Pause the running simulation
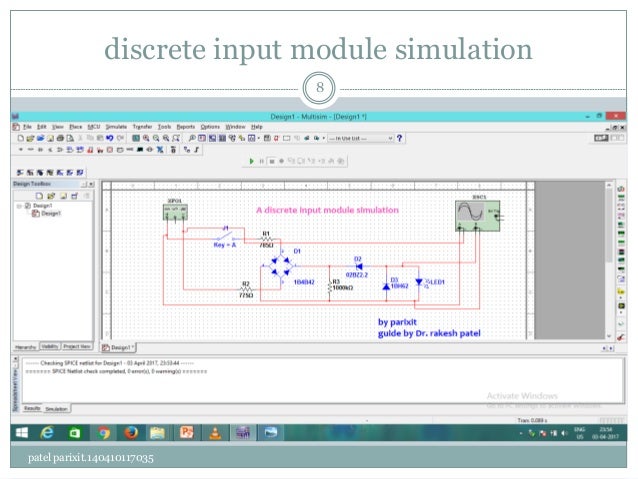 click(262, 161)
